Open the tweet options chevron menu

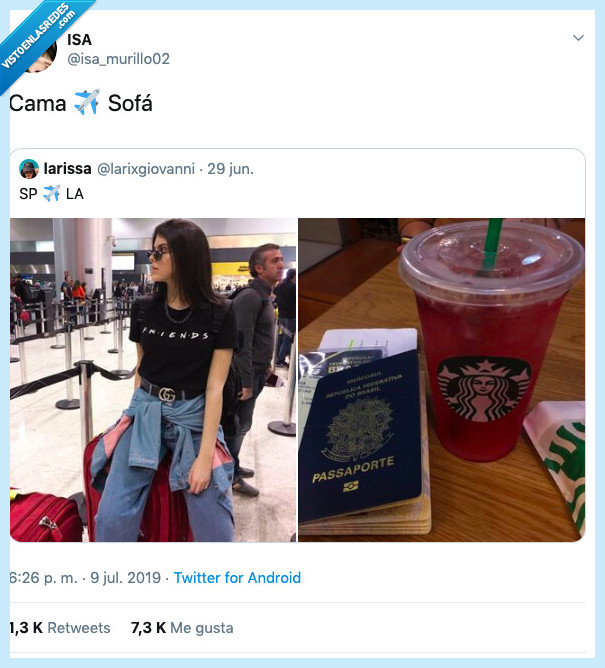point(578,38)
